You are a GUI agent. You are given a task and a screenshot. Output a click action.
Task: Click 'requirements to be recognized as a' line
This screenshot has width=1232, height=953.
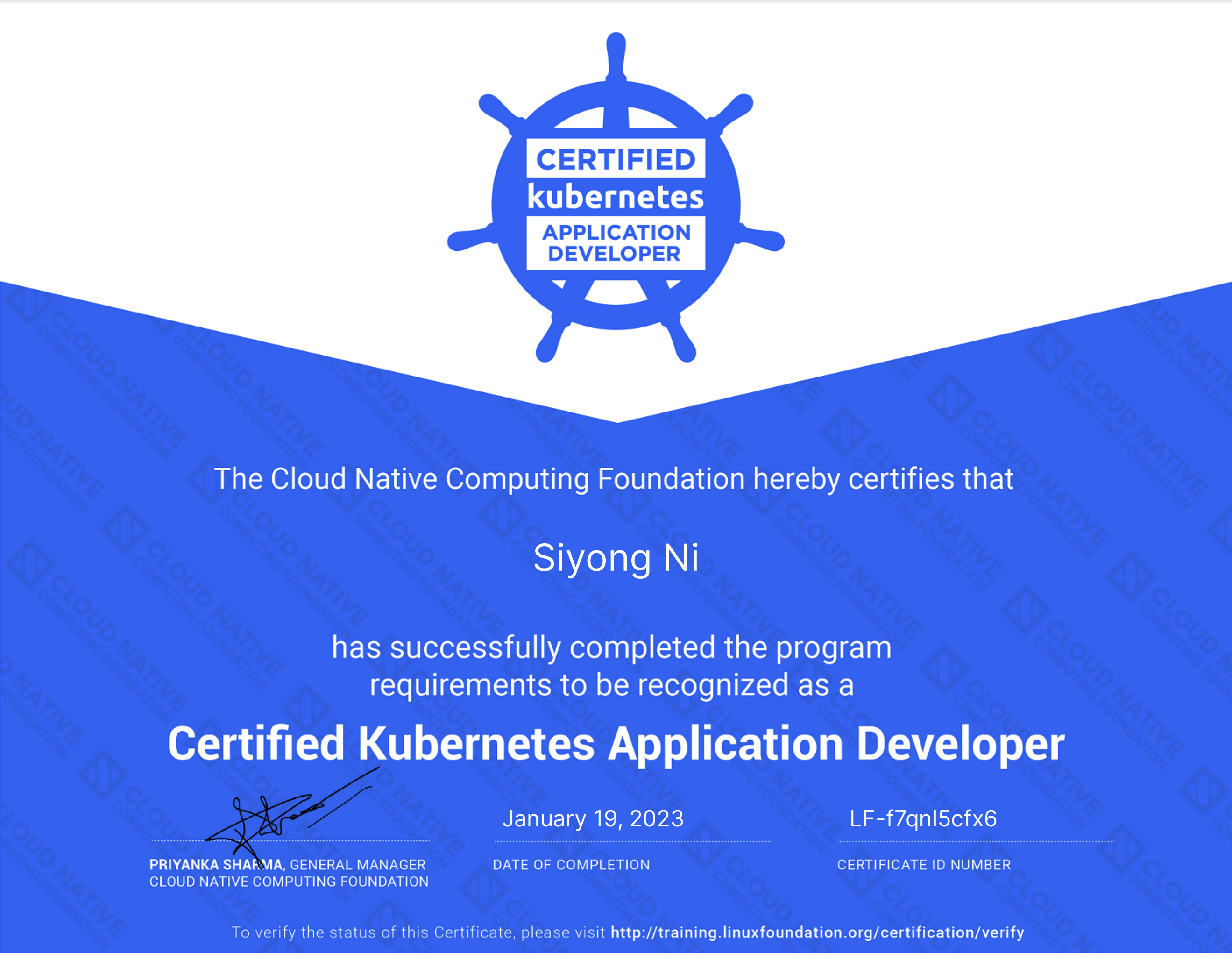(611, 685)
